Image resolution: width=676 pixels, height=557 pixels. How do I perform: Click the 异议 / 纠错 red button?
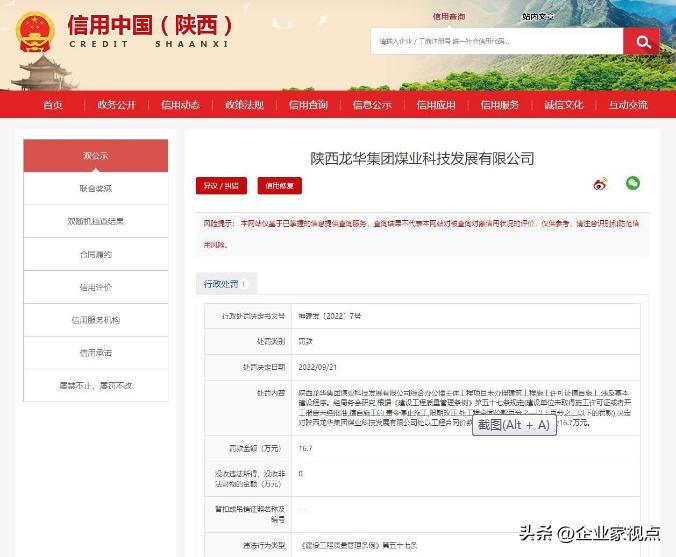tap(221, 186)
